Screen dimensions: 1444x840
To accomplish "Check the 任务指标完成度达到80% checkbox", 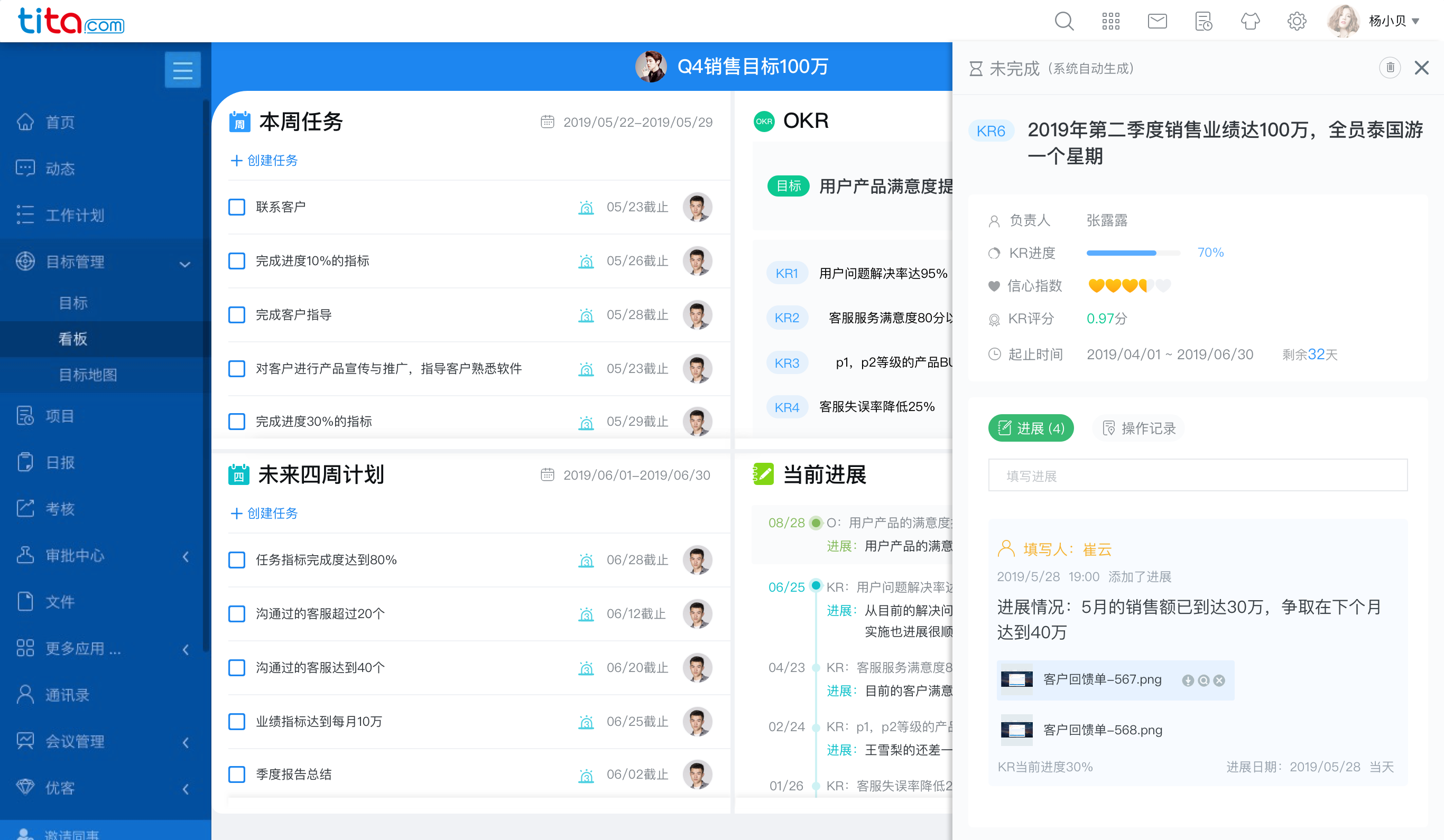I will tap(237, 560).
